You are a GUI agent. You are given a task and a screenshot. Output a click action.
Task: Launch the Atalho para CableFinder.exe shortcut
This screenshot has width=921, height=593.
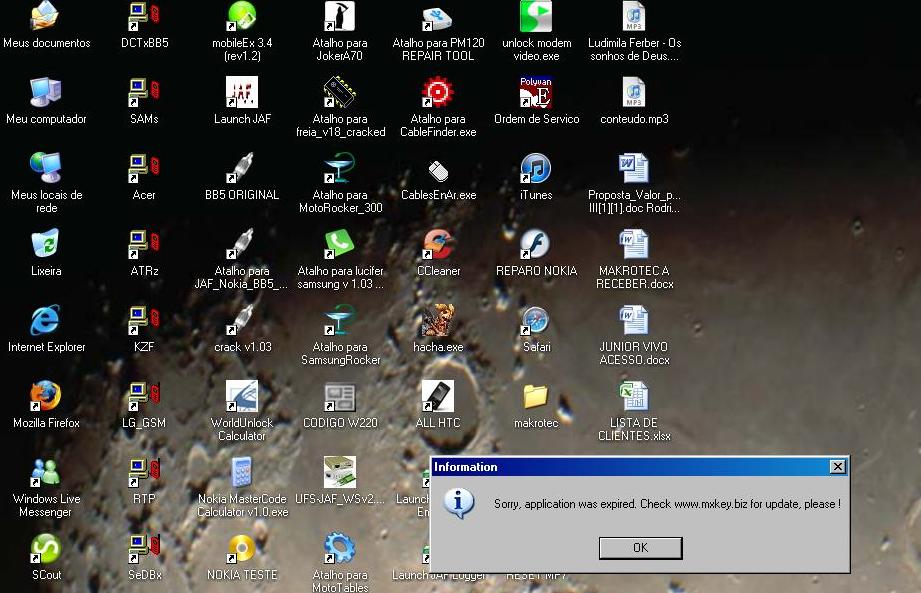coord(438,92)
